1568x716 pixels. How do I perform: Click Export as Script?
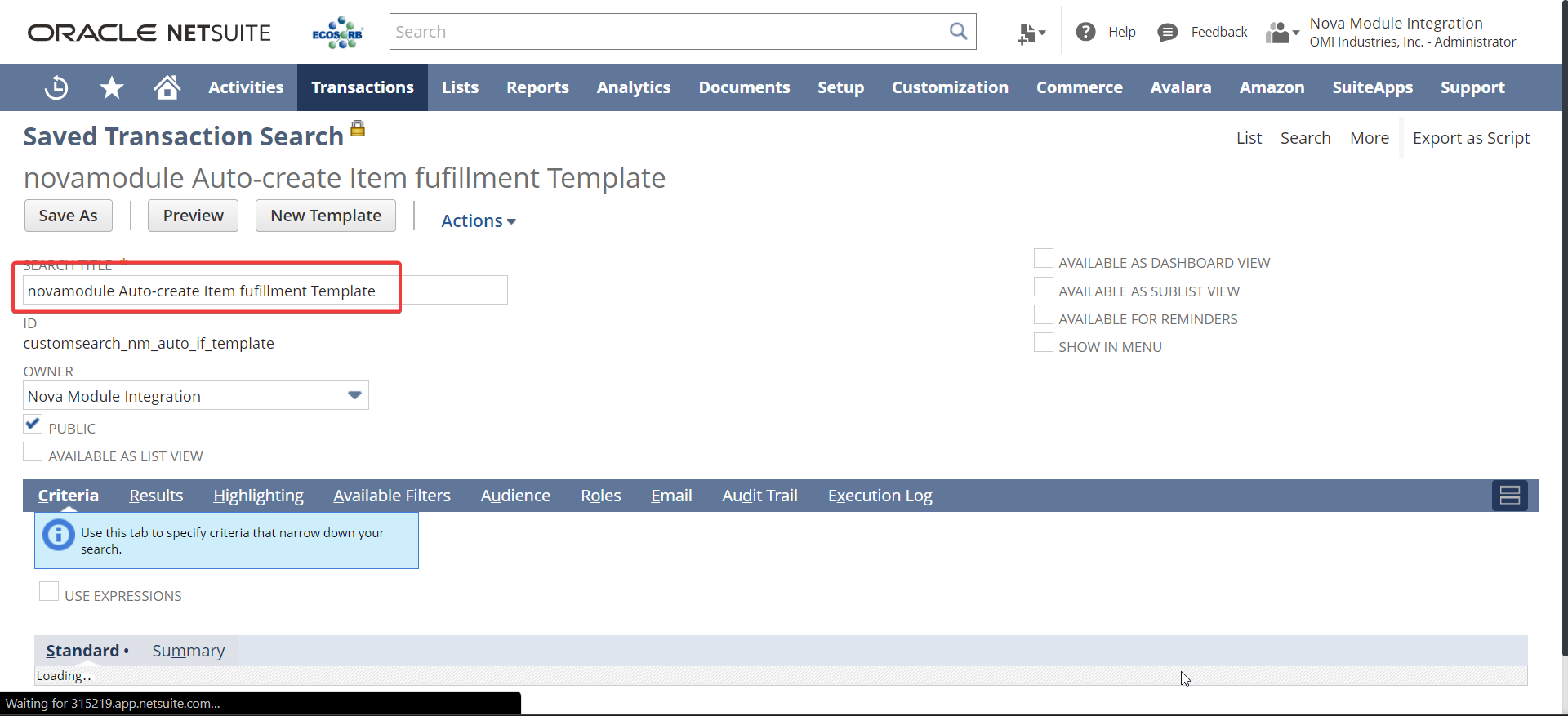tap(1471, 138)
